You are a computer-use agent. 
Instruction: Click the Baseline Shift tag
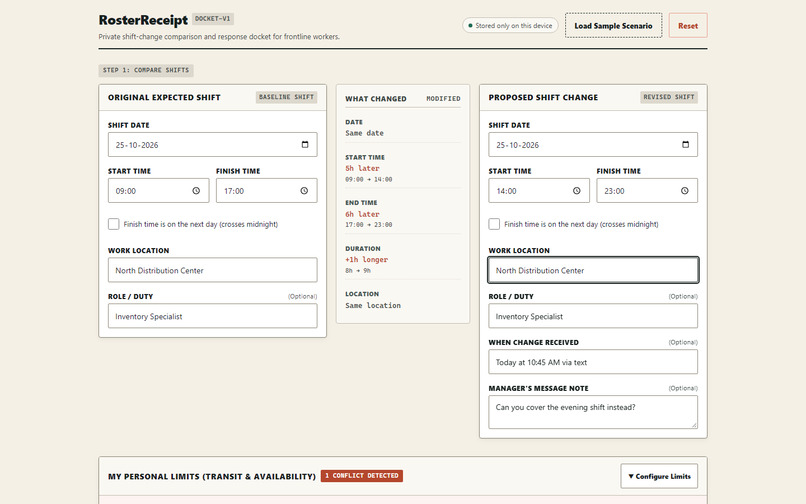coord(286,97)
